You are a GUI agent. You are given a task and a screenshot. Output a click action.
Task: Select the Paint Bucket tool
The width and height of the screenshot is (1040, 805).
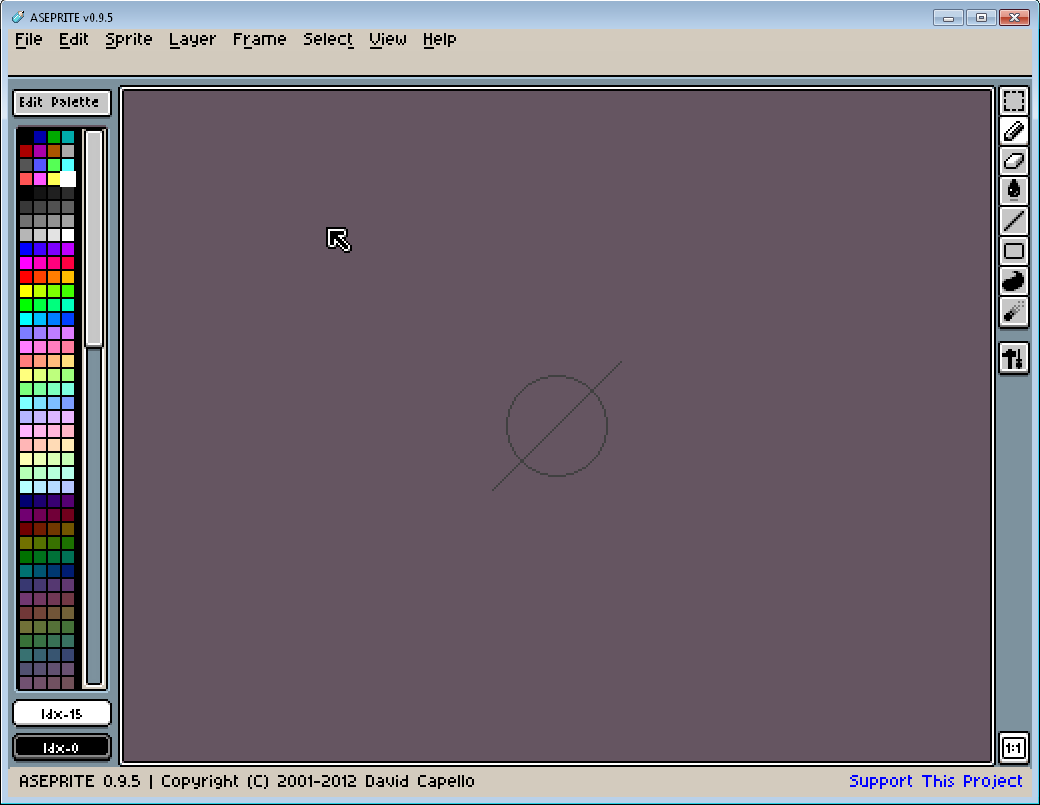(x=1013, y=191)
